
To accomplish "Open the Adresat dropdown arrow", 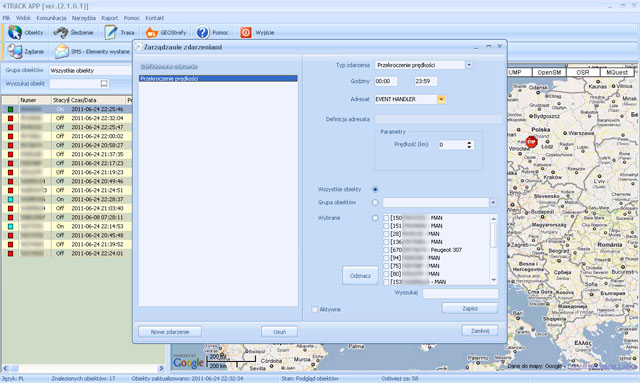I will coord(441,99).
